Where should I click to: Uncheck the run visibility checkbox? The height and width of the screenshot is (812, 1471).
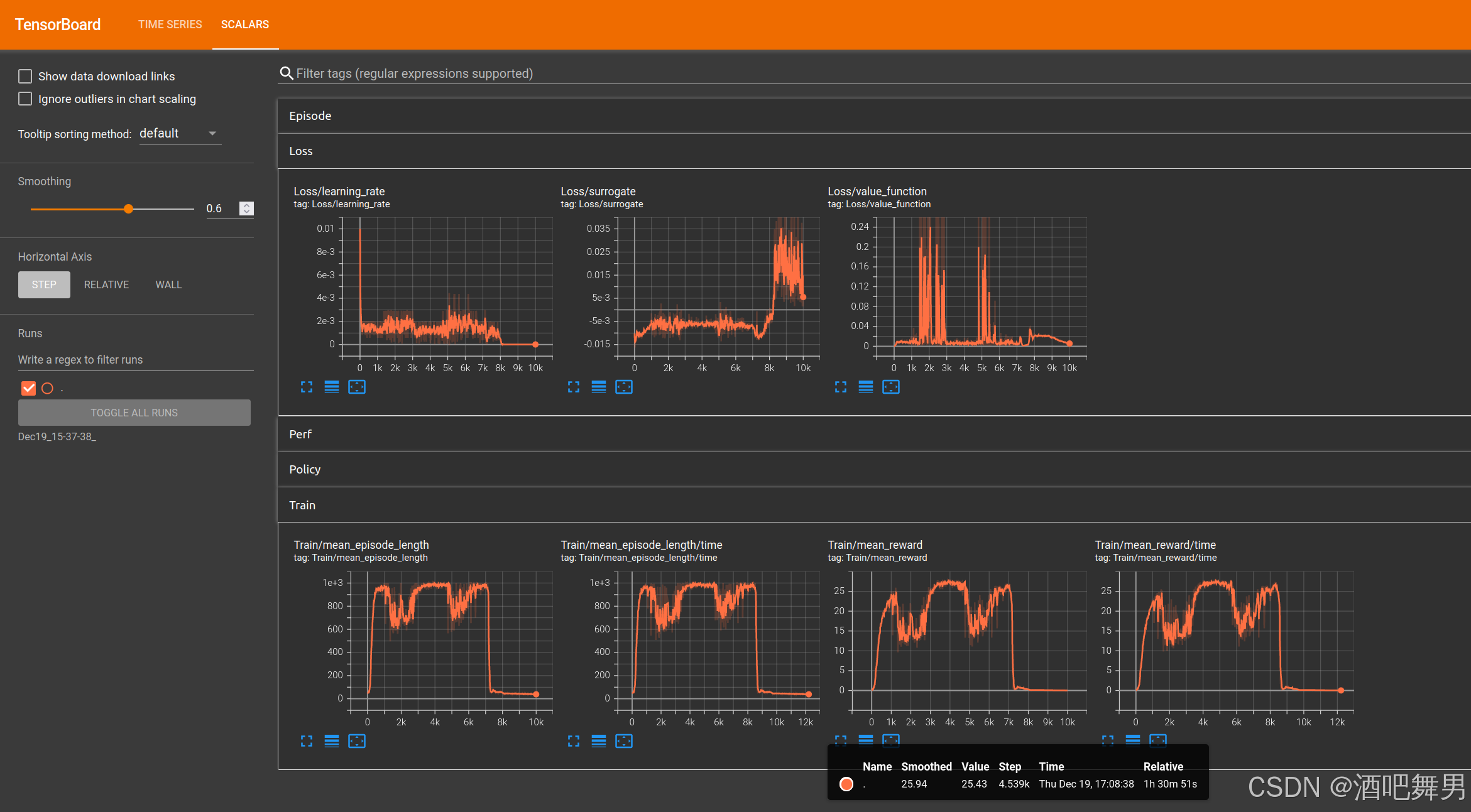pyautogui.click(x=29, y=388)
